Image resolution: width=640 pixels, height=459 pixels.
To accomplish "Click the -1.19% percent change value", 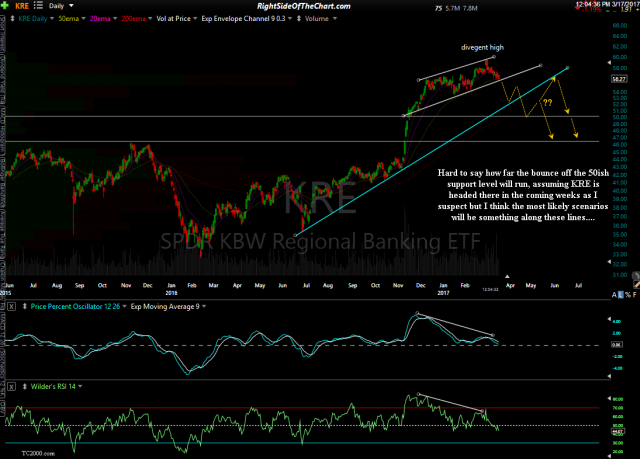I will coord(591,9).
